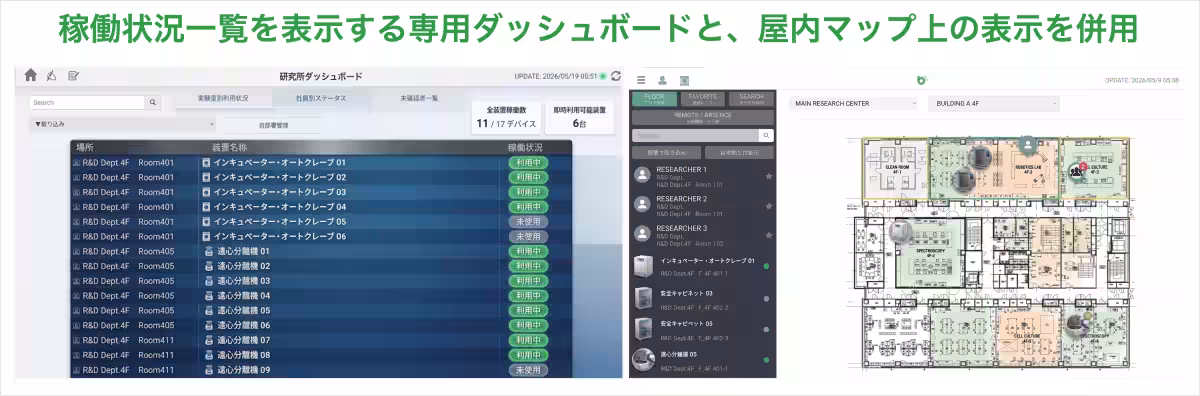This screenshot has height=396, width=1200.
Task: Focus the sidebar search input field
Action: click(x=696, y=134)
